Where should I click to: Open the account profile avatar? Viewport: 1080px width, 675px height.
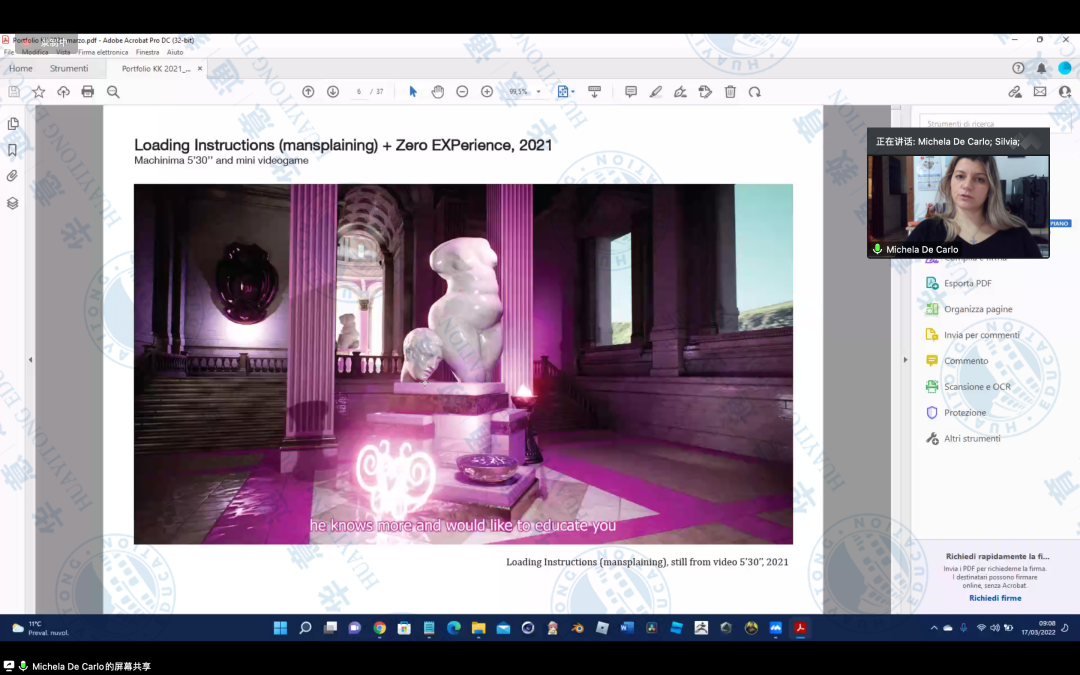pyautogui.click(x=1065, y=68)
